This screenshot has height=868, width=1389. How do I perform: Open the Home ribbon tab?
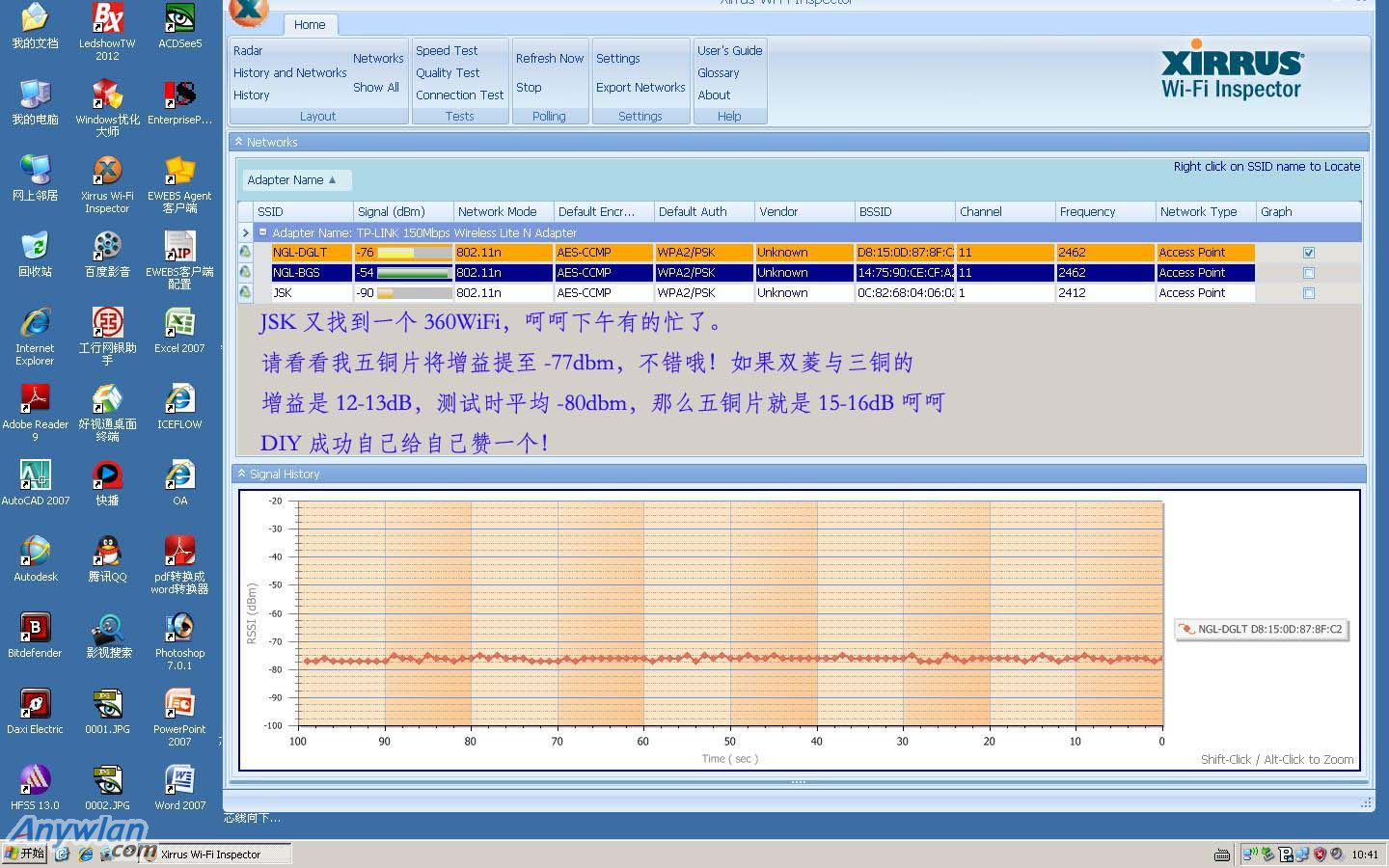310,25
